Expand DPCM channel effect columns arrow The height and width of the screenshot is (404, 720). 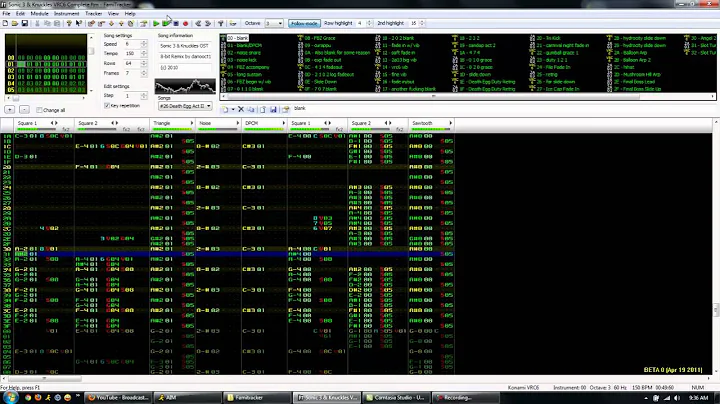coord(283,123)
